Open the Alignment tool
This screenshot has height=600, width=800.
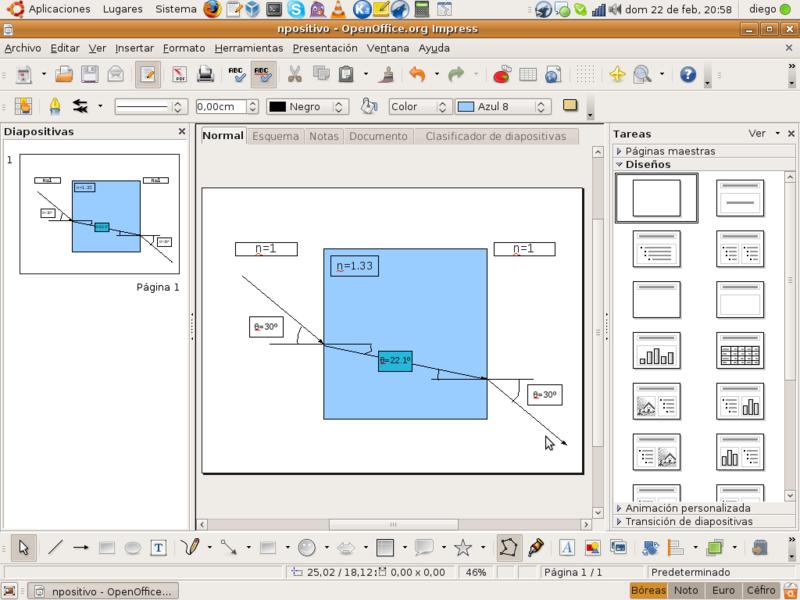coord(676,548)
